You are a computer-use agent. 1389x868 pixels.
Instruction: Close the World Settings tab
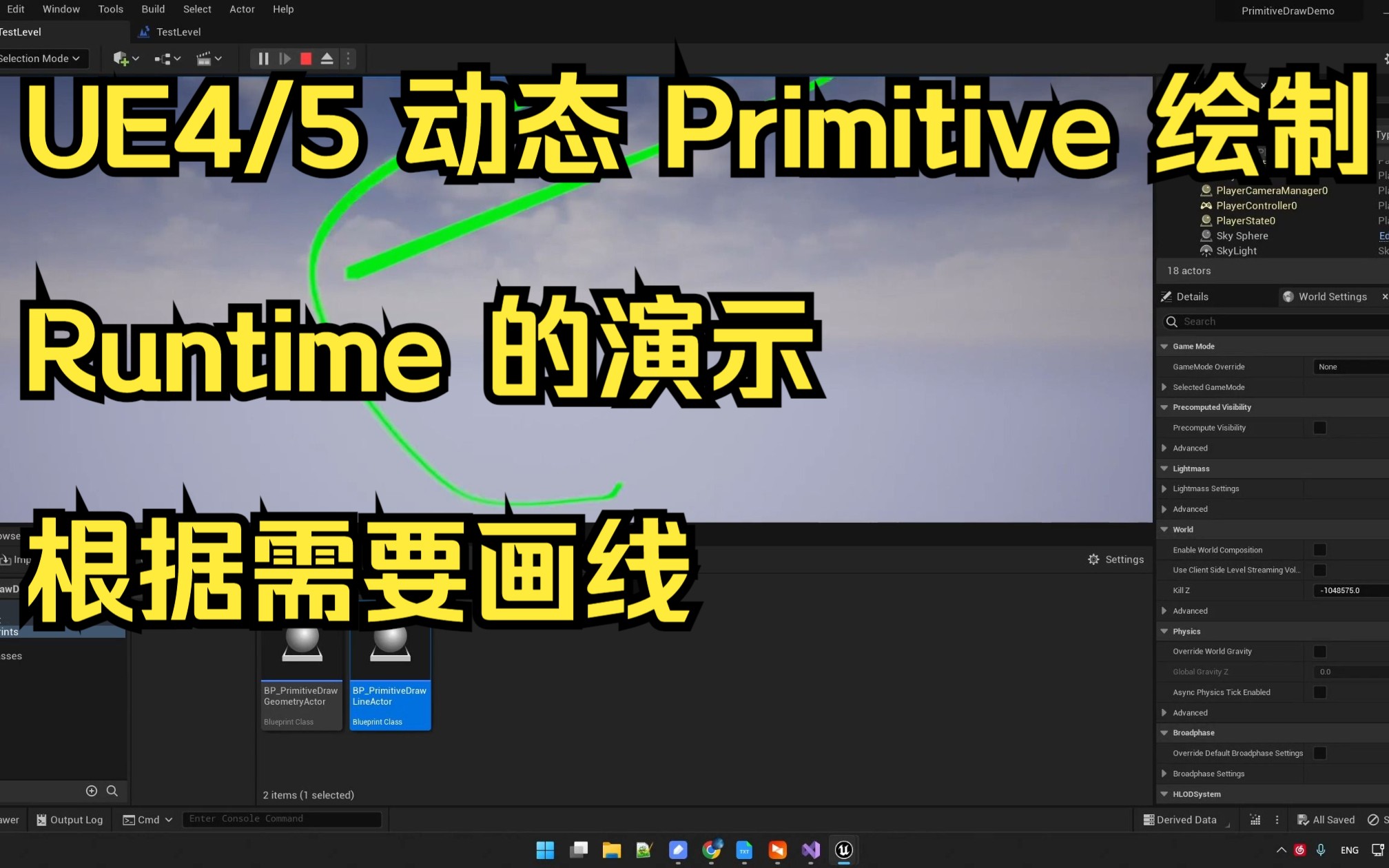coord(1384,296)
